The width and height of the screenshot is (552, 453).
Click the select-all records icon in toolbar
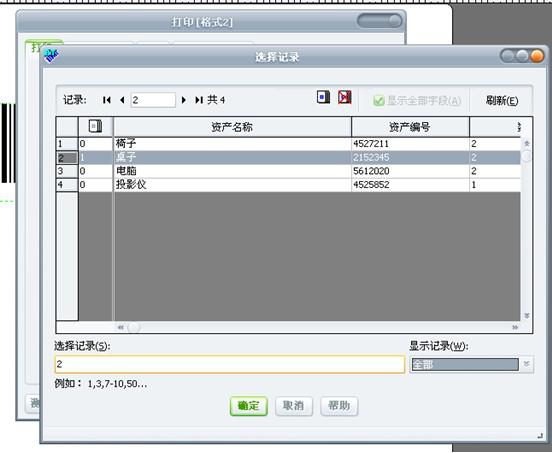coord(323,97)
